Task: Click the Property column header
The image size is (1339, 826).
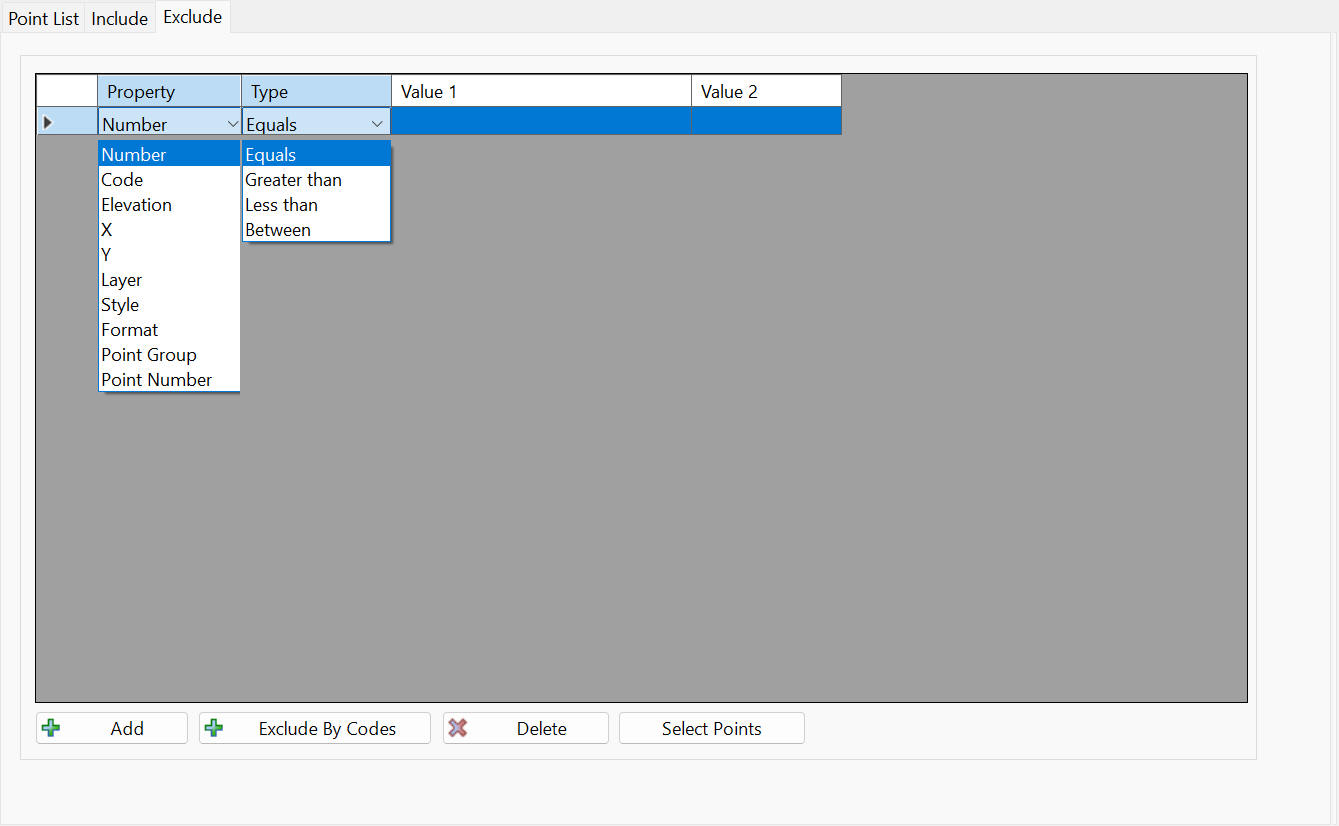Action: tap(169, 92)
